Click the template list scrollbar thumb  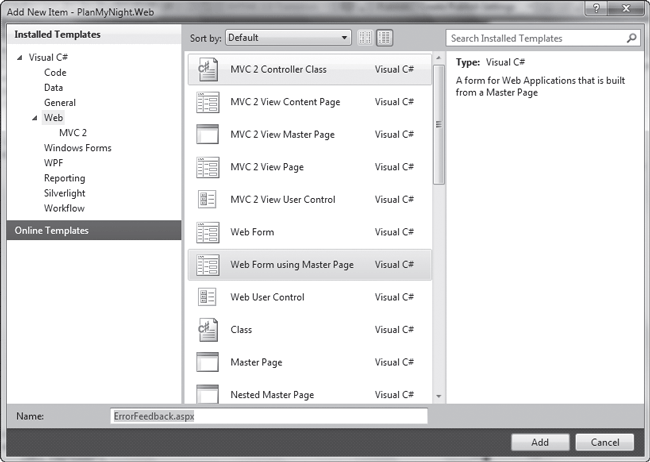click(x=439, y=124)
